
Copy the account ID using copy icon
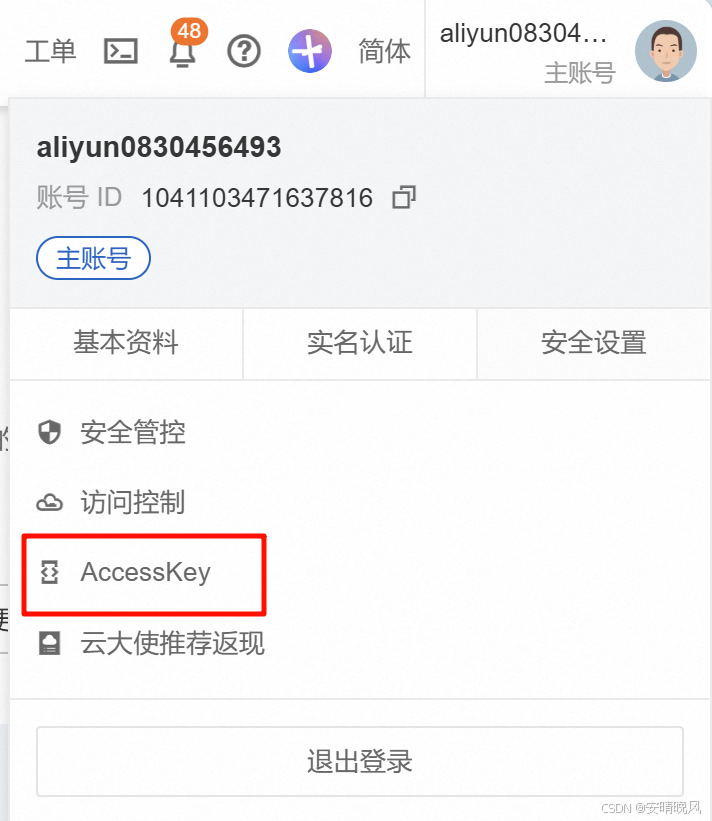tap(404, 197)
